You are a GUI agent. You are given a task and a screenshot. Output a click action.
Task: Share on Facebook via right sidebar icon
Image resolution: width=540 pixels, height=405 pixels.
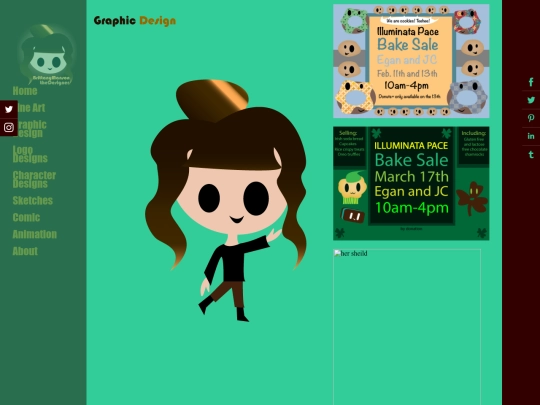pyautogui.click(x=531, y=82)
